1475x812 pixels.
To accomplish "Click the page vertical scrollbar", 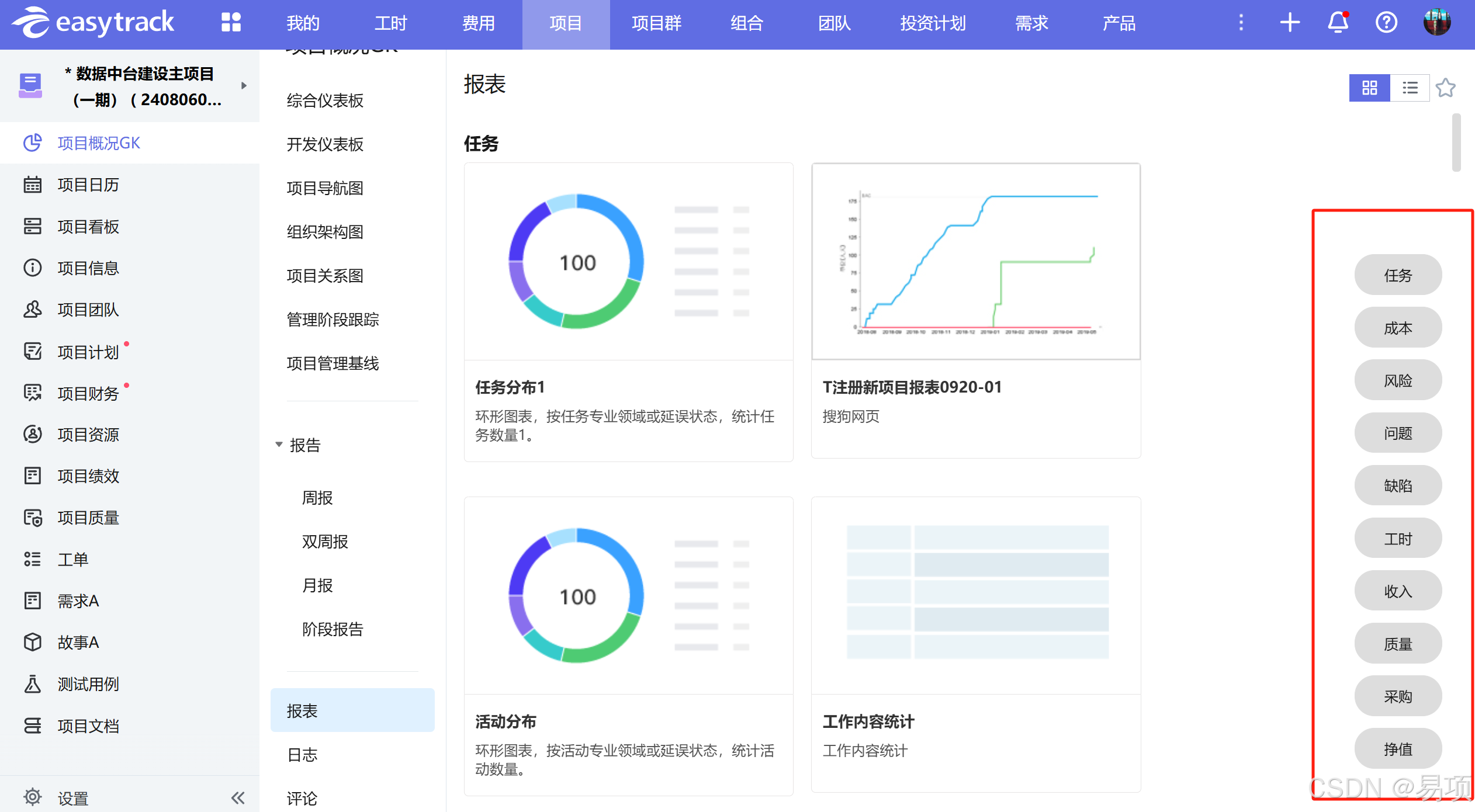I will click(1456, 143).
